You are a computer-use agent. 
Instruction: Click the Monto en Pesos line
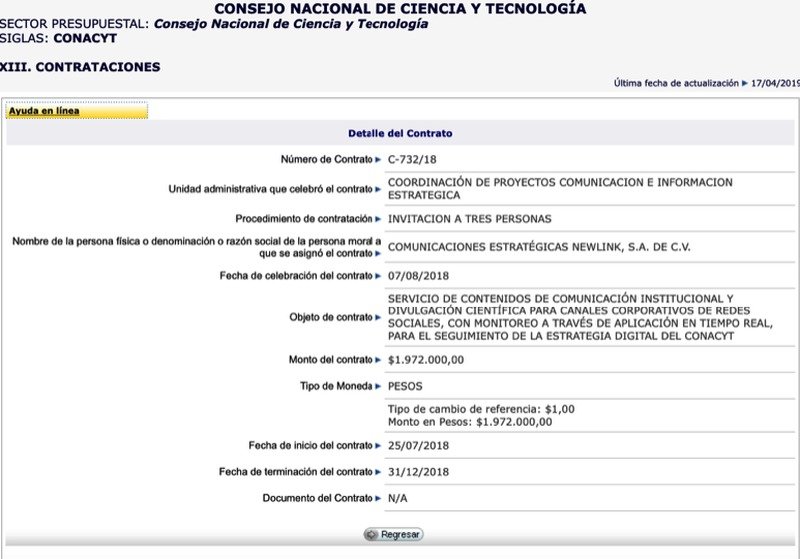click(x=470, y=422)
